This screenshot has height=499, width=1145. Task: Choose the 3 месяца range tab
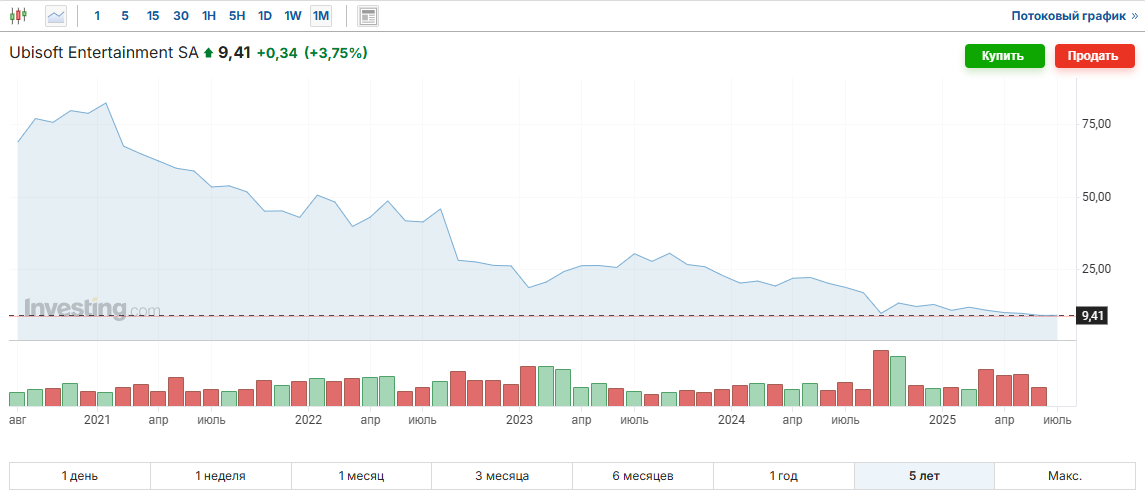point(502,476)
